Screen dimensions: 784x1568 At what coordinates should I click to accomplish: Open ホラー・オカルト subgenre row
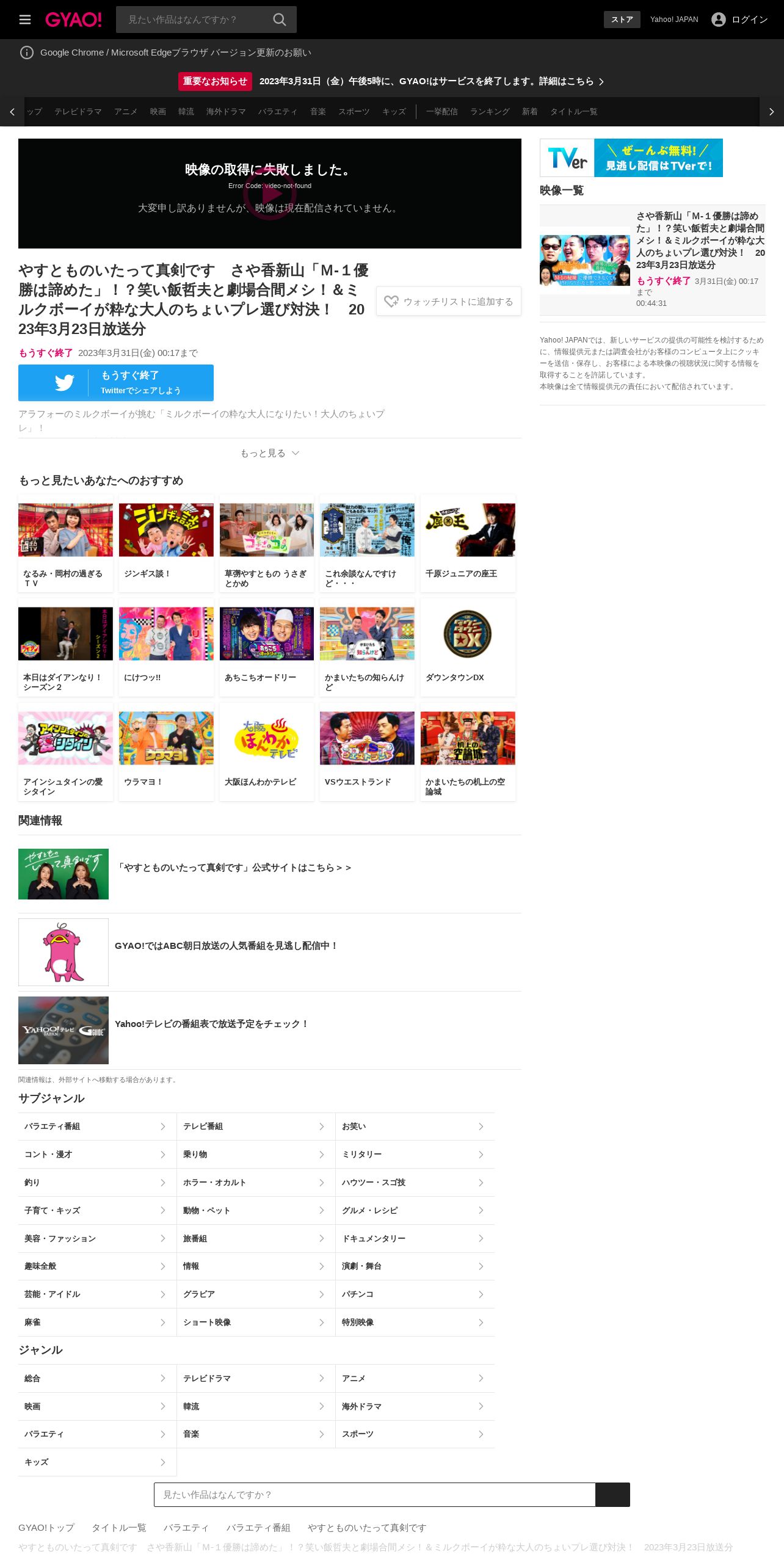[256, 1183]
